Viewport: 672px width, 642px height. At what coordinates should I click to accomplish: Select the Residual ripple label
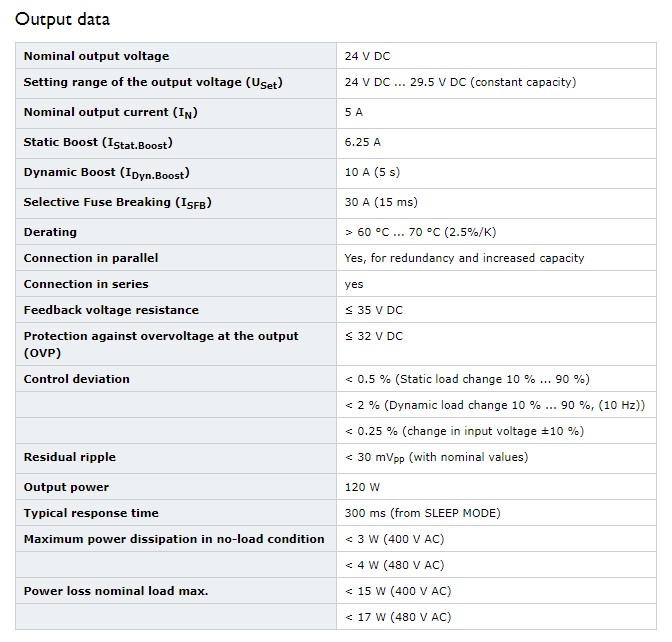pos(69,457)
